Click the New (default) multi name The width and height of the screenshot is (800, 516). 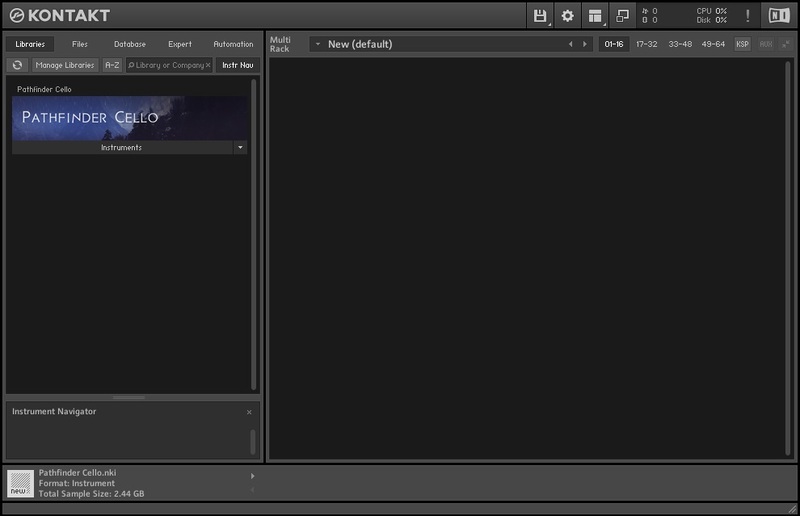[x=360, y=44]
